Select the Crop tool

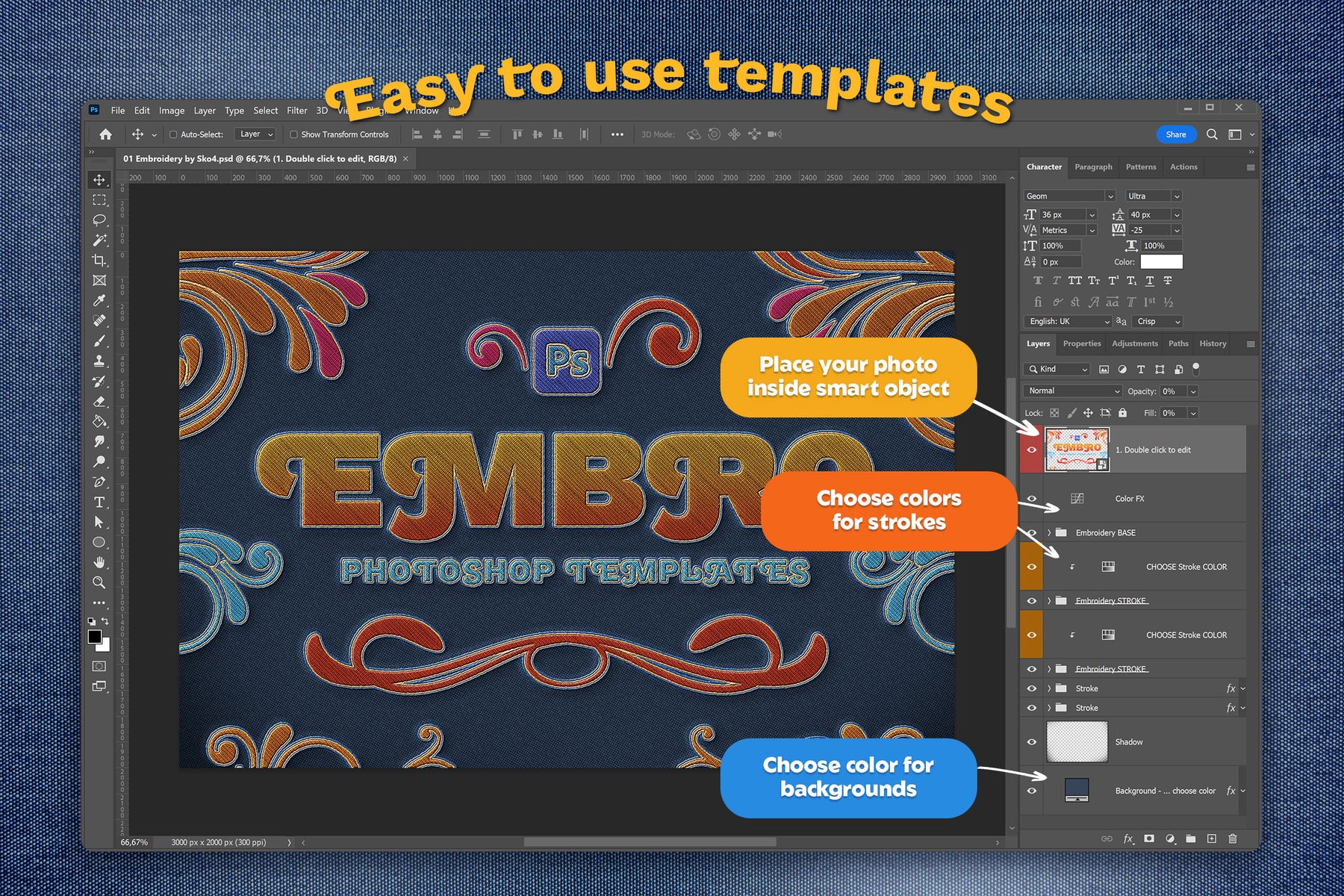99,261
